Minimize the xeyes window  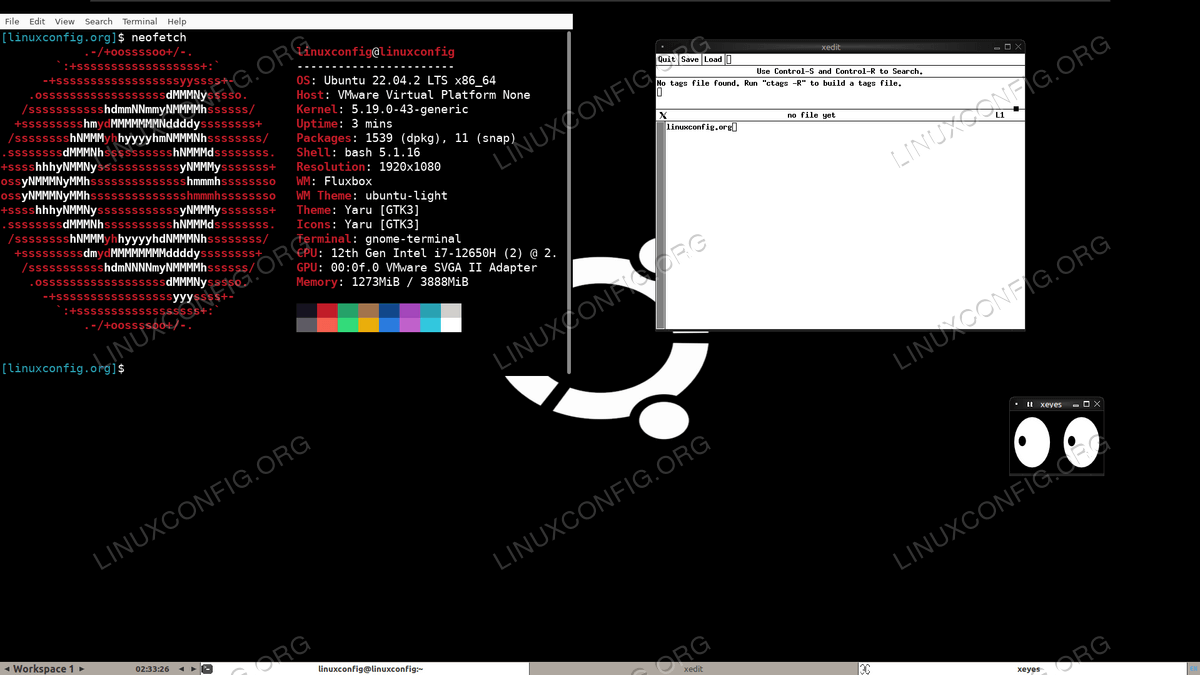(x=1075, y=404)
